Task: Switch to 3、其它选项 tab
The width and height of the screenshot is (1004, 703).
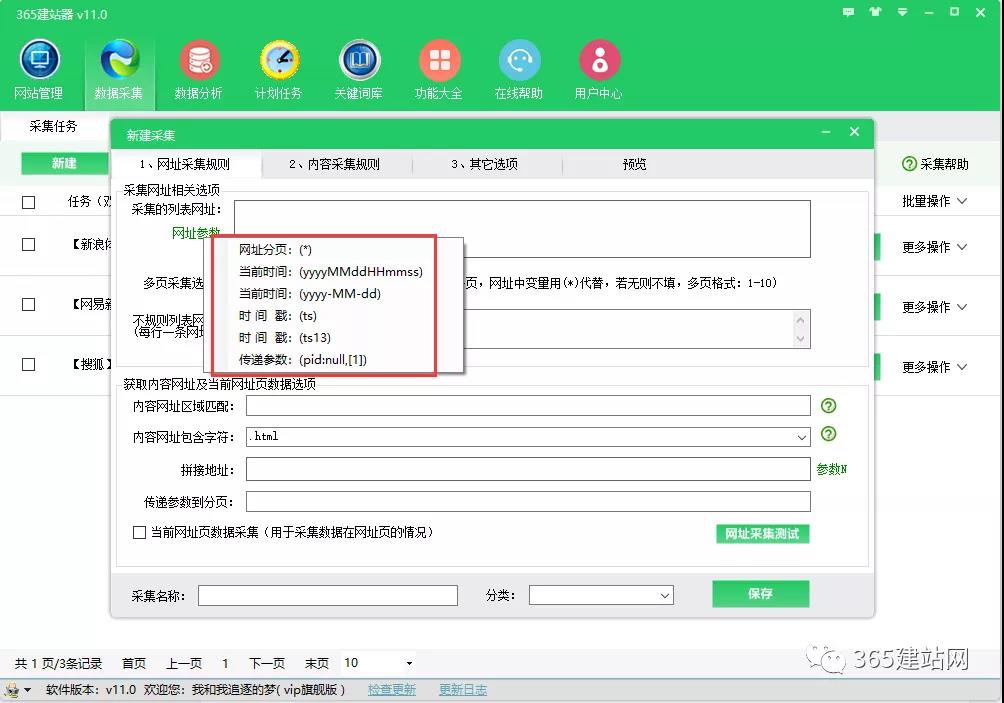Action: pyautogui.click(x=485, y=165)
